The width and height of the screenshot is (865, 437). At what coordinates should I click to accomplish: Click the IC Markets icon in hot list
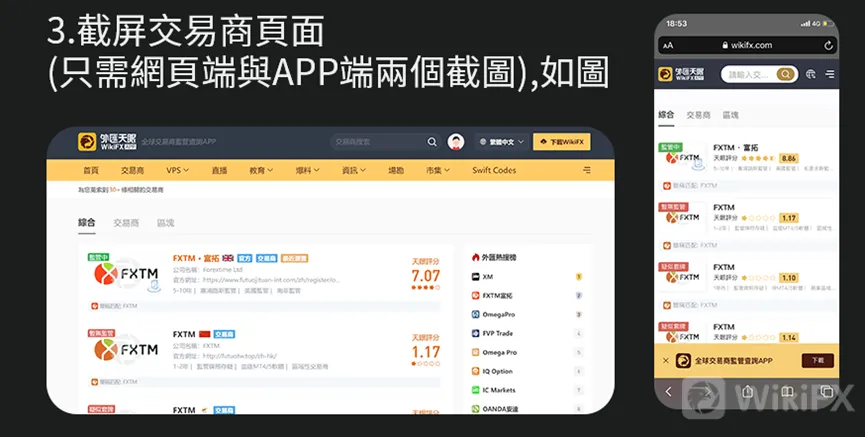(x=476, y=390)
